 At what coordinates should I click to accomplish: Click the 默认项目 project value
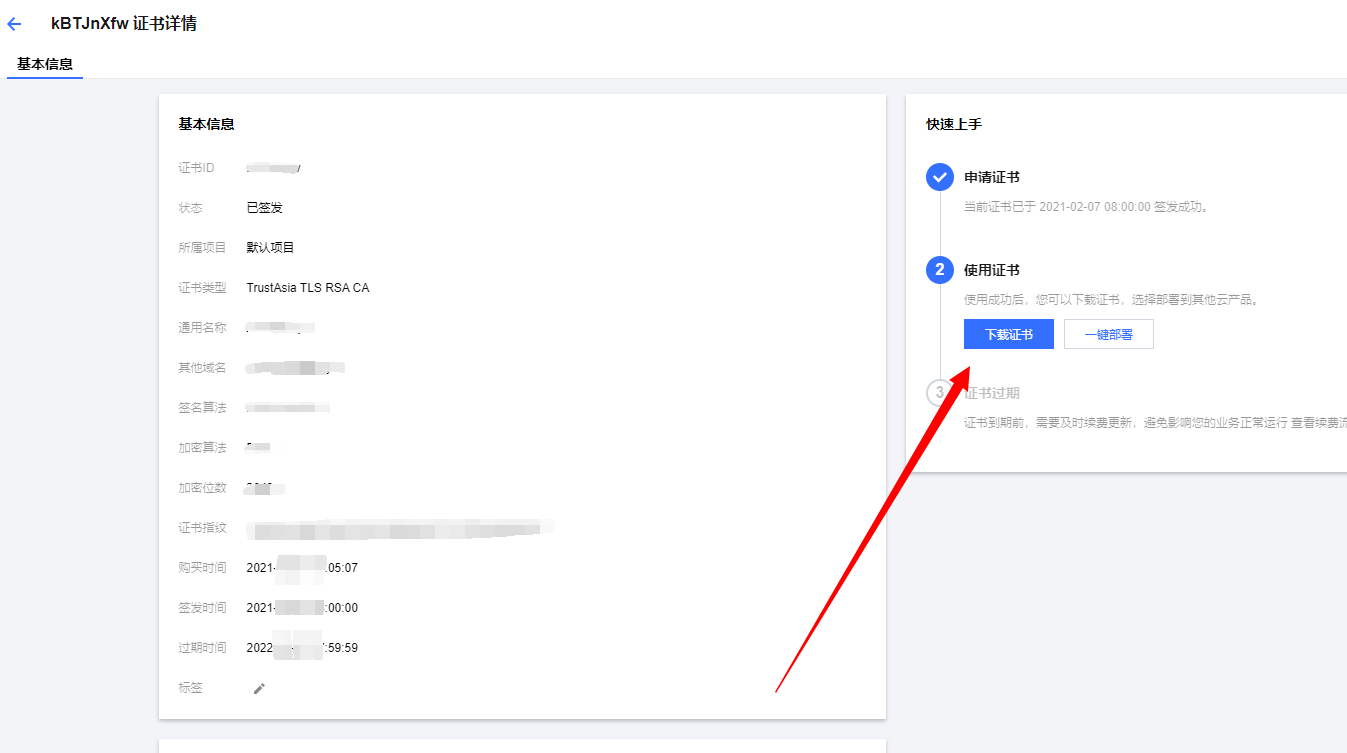tap(270, 248)
